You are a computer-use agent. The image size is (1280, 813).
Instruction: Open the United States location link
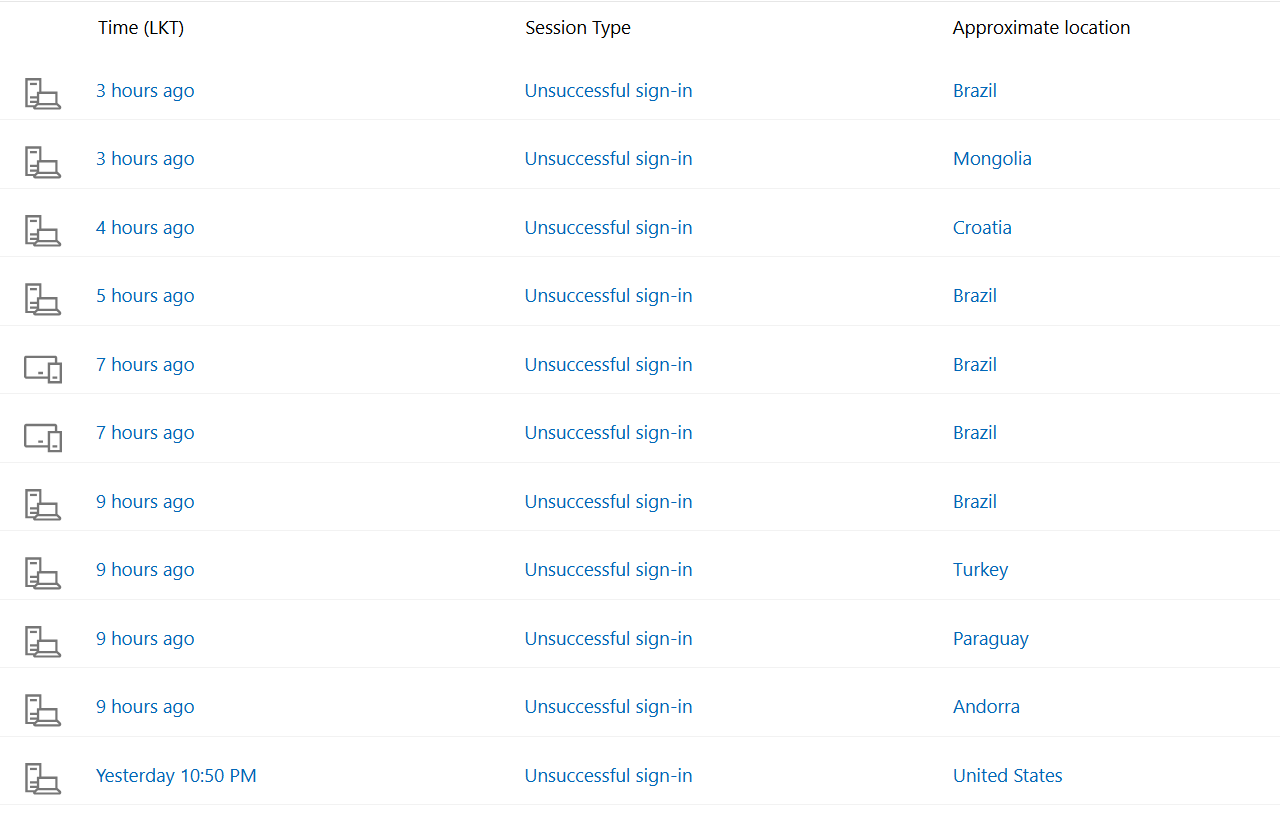coord(1007,775)
